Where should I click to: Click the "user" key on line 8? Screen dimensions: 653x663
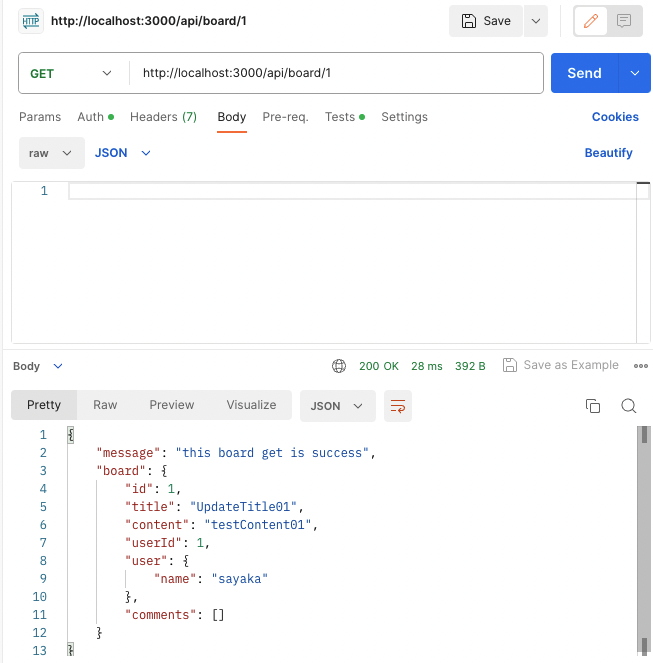[146, 561]
